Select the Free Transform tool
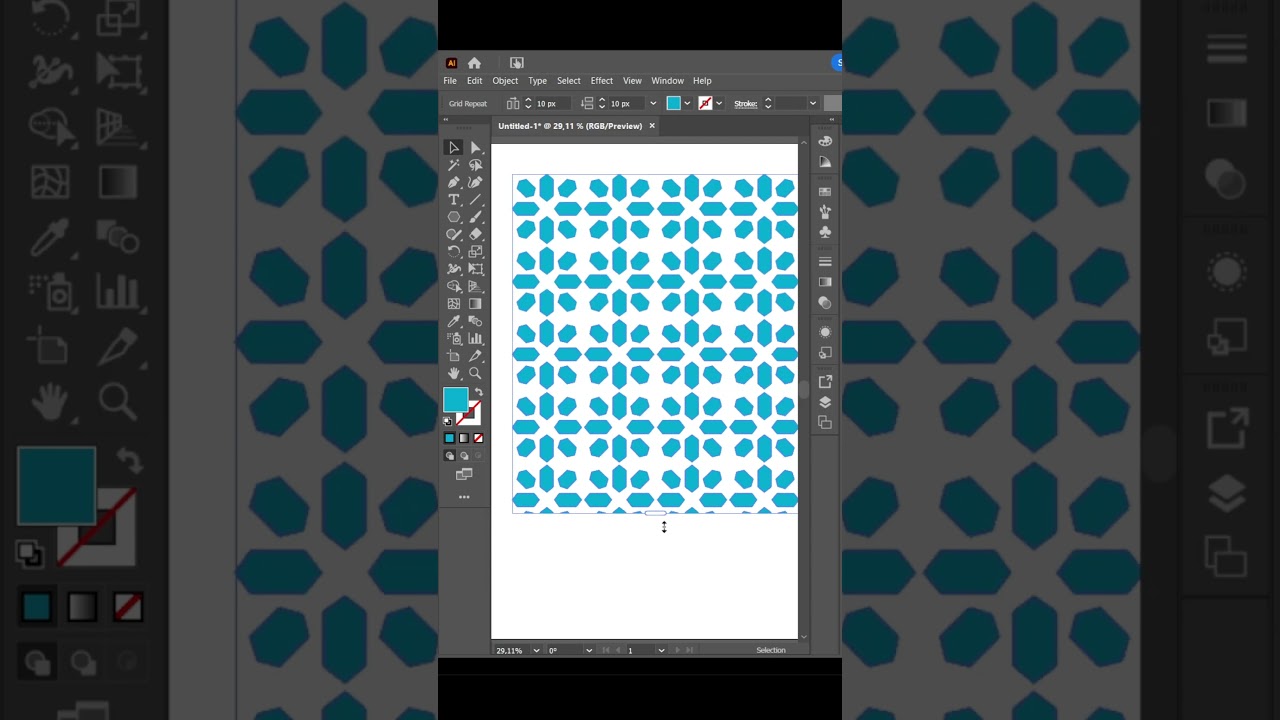Screen dimensions: 1280x720 (476, 269)
